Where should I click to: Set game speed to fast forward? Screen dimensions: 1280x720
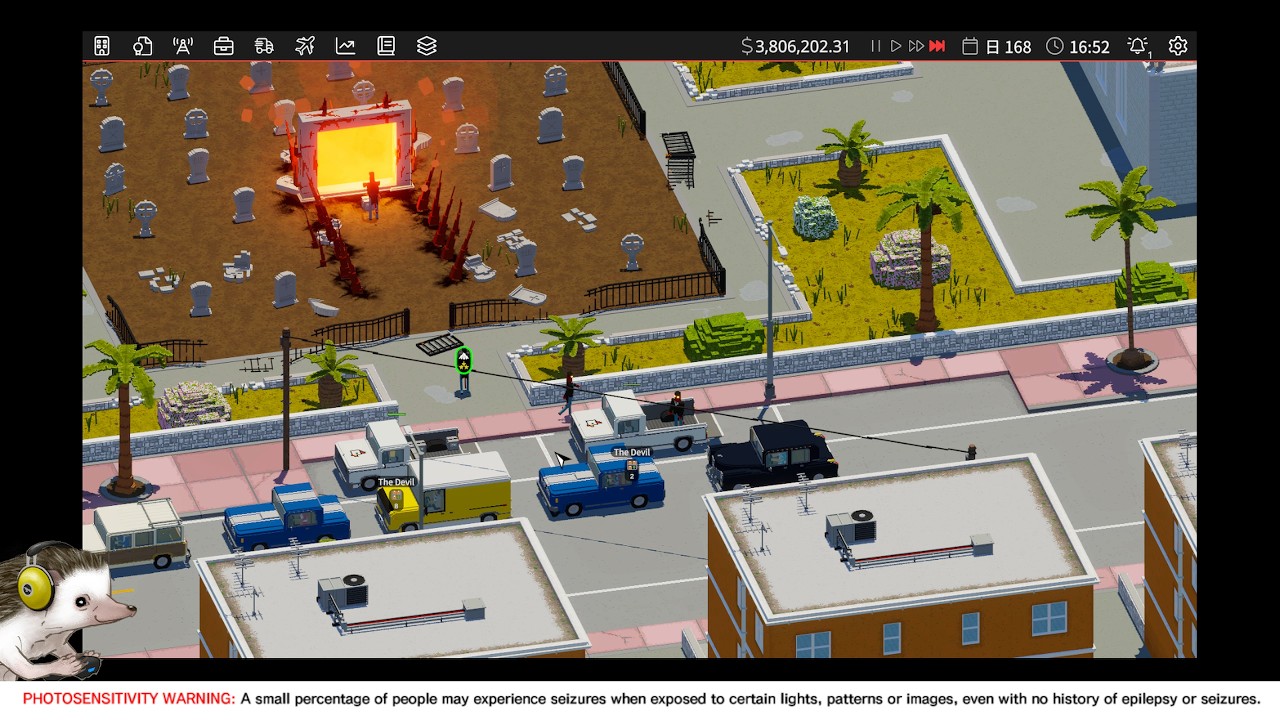(x=916, y=46)
